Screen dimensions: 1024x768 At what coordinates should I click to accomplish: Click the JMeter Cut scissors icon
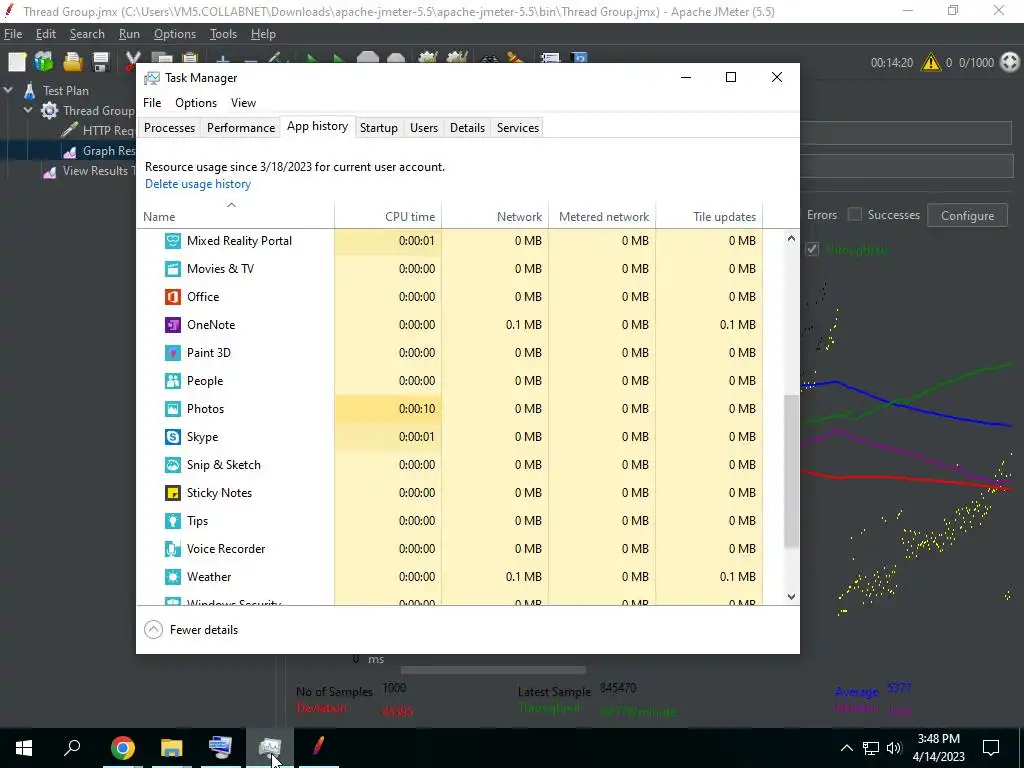click(133, 62)
